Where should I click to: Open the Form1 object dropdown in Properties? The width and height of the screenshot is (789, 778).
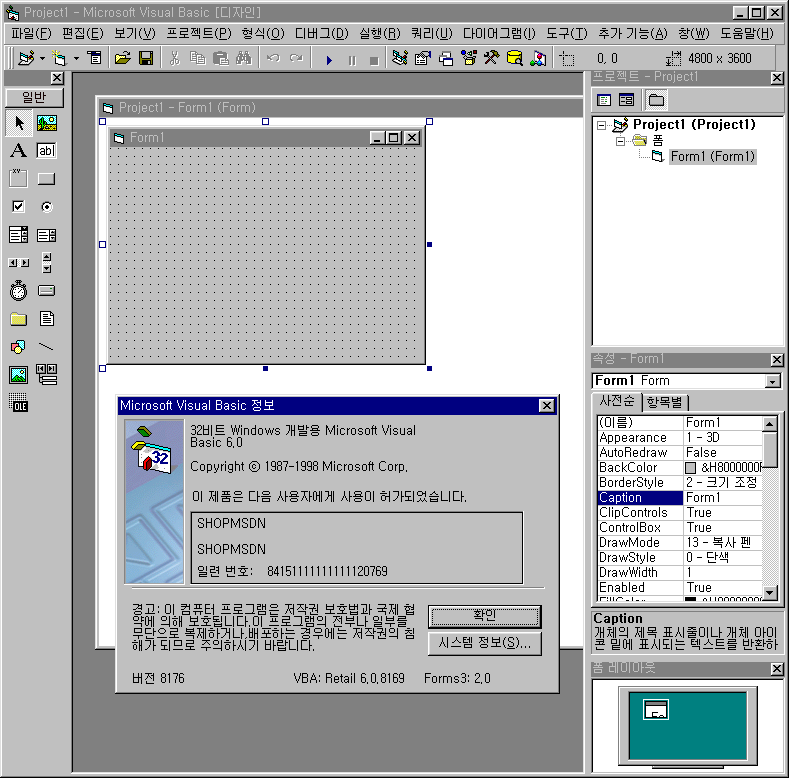[772, 382]
